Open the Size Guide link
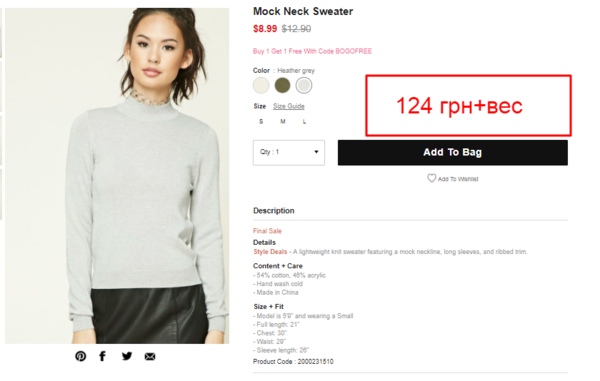The image size is (600, 381). [x=289, y=106]
